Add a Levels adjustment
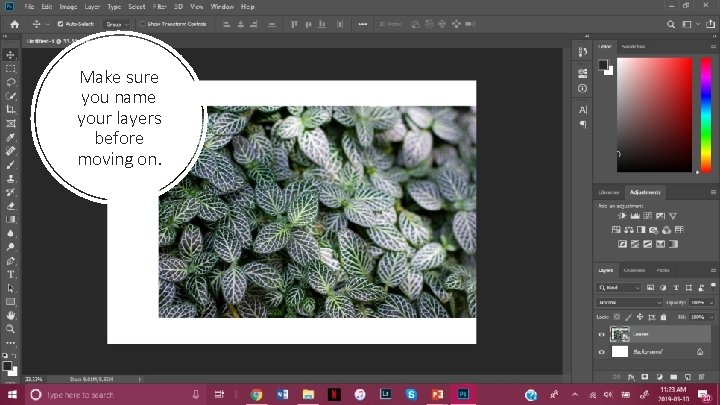This screenshot has height=405, width=720. click(635, 215)
